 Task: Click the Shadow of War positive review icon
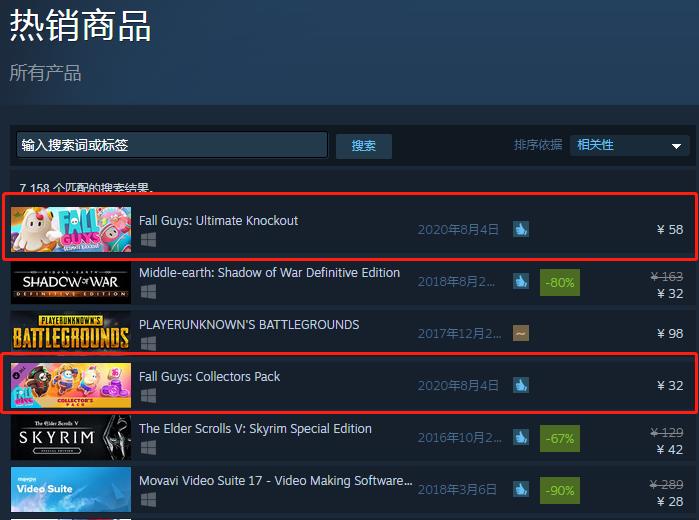click(521, 281)
